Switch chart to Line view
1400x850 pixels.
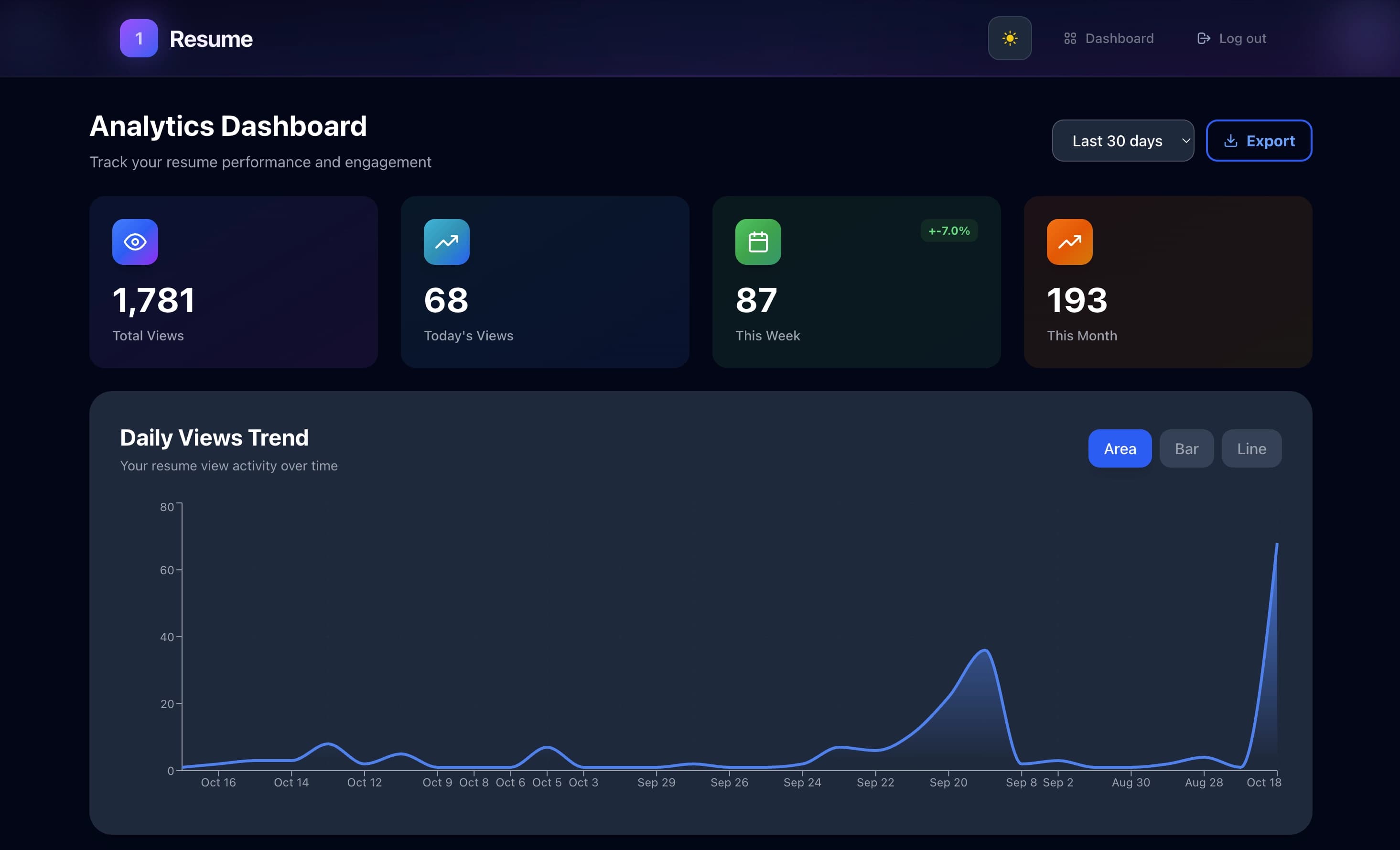click(x=1251, y=448)
